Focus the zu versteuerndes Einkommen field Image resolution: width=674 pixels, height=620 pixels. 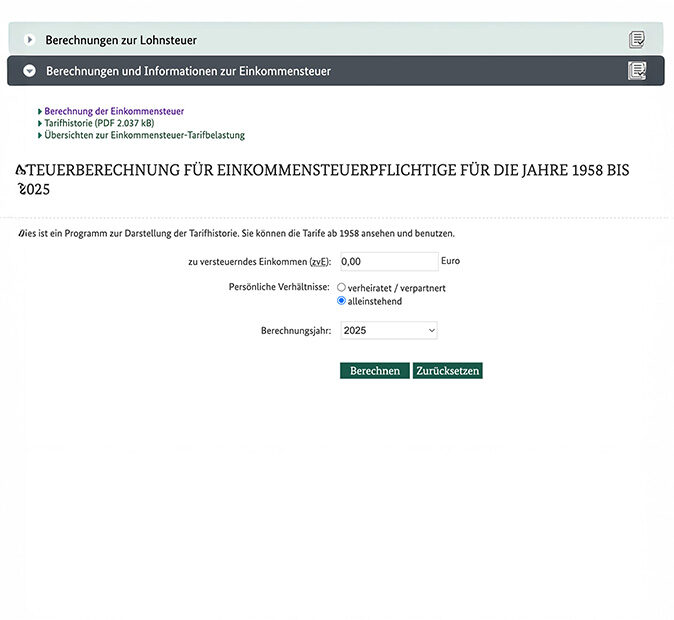click(389, 261)
